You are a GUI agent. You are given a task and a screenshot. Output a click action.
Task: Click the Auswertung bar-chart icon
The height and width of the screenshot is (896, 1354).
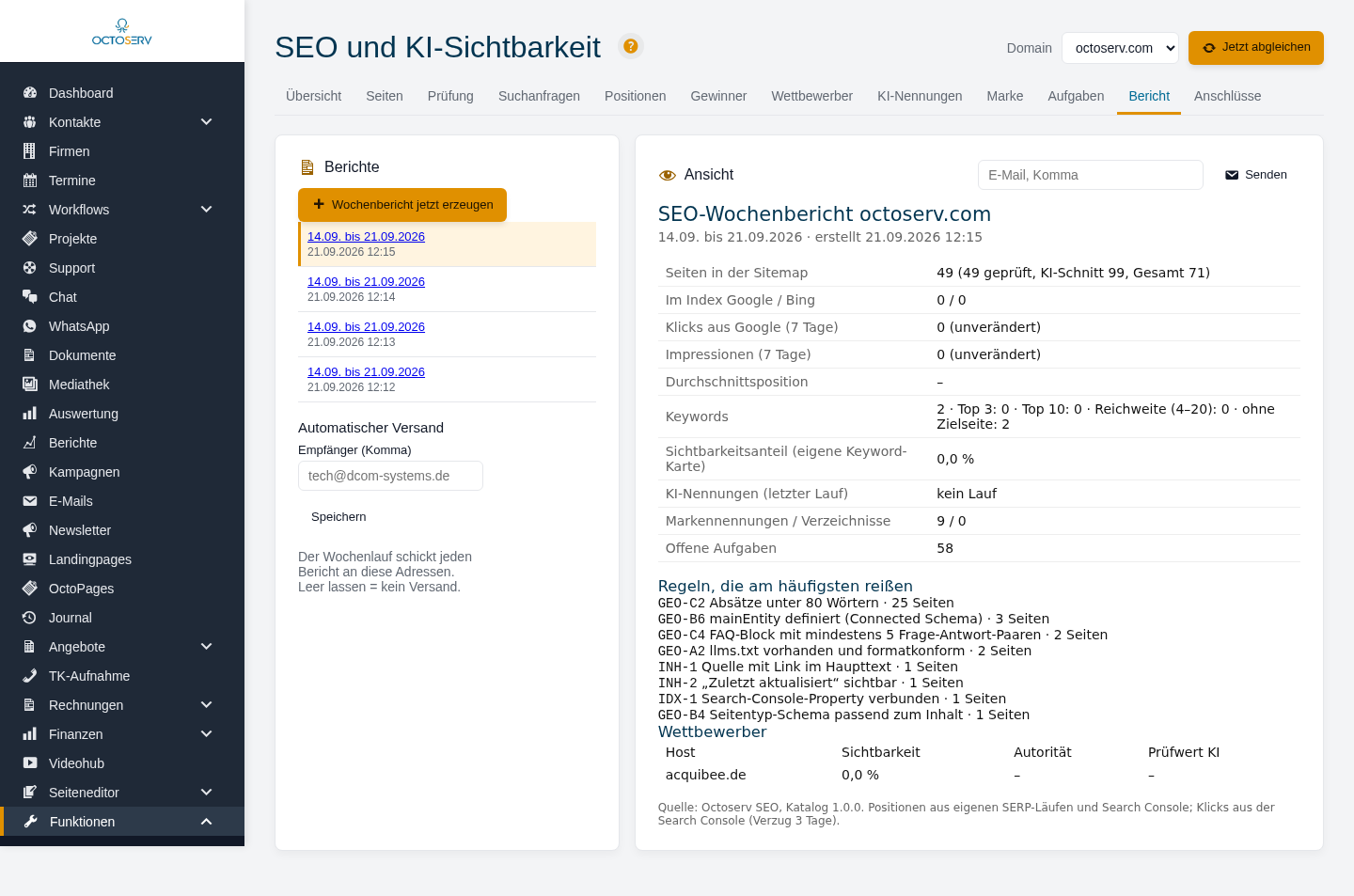[30, 414]
